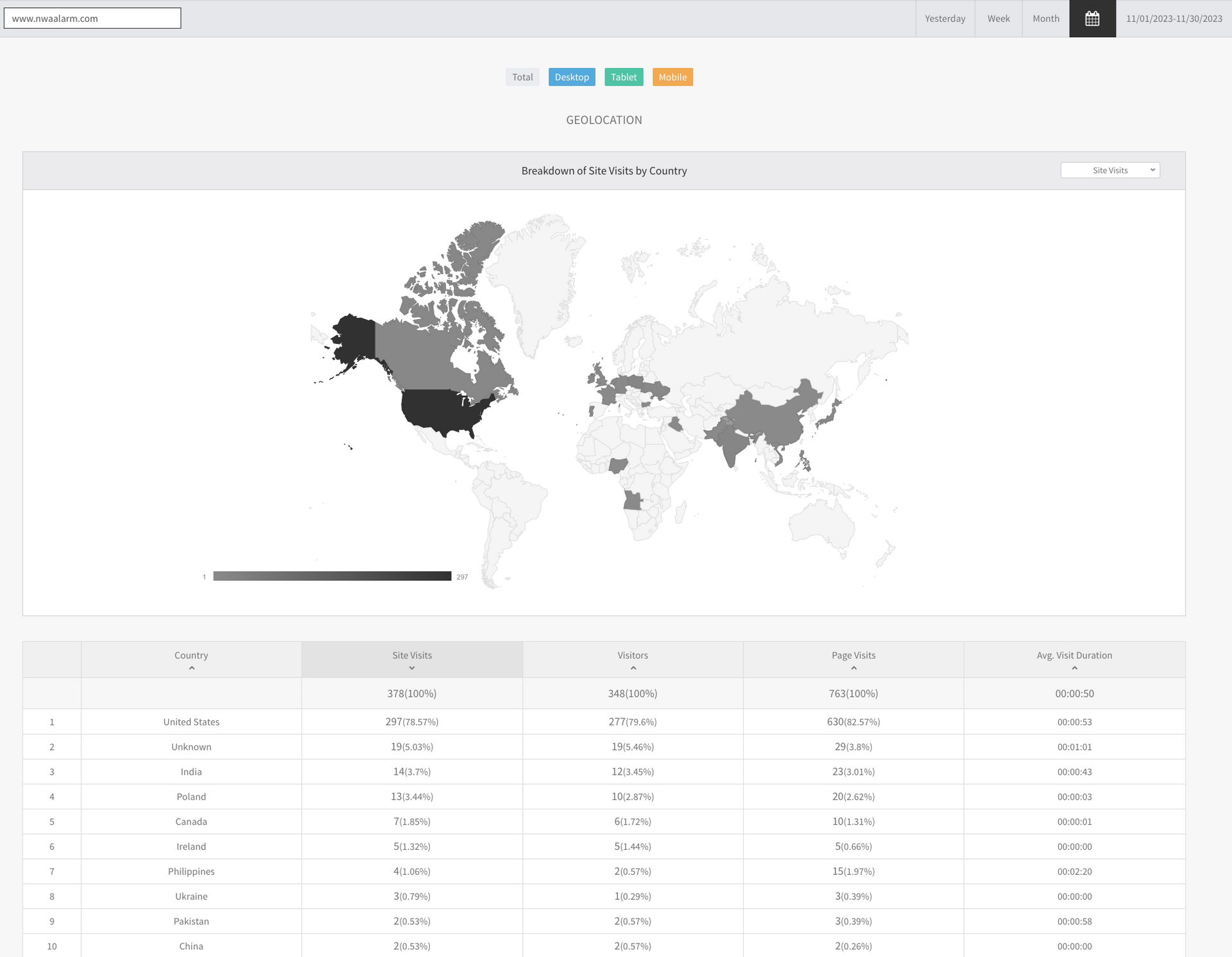Switch to the Yesterday date range
The height and width of the screenshot is (957, 1232).
[945, 19]
